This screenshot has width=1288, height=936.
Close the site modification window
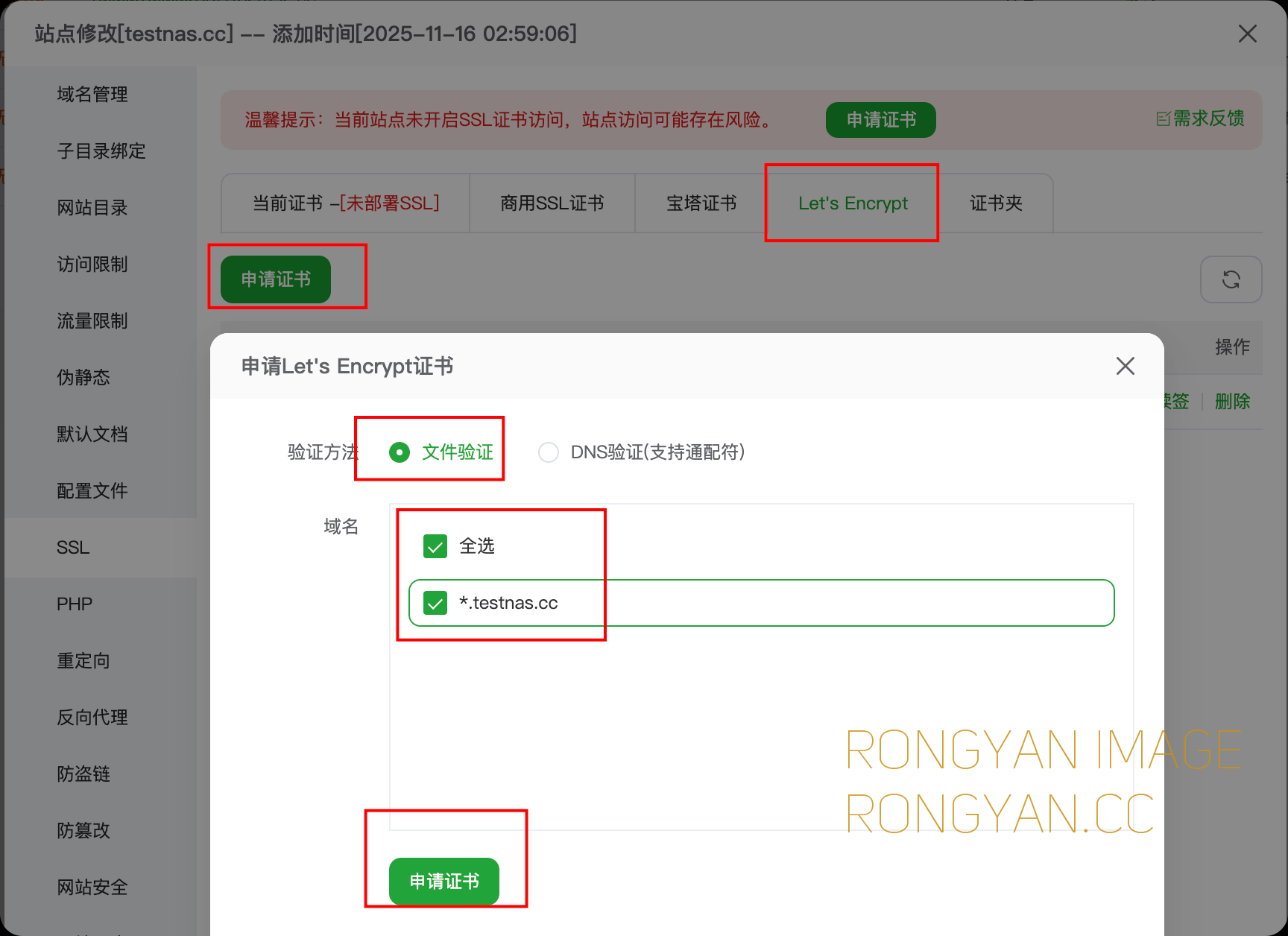tap(1247, 34)
